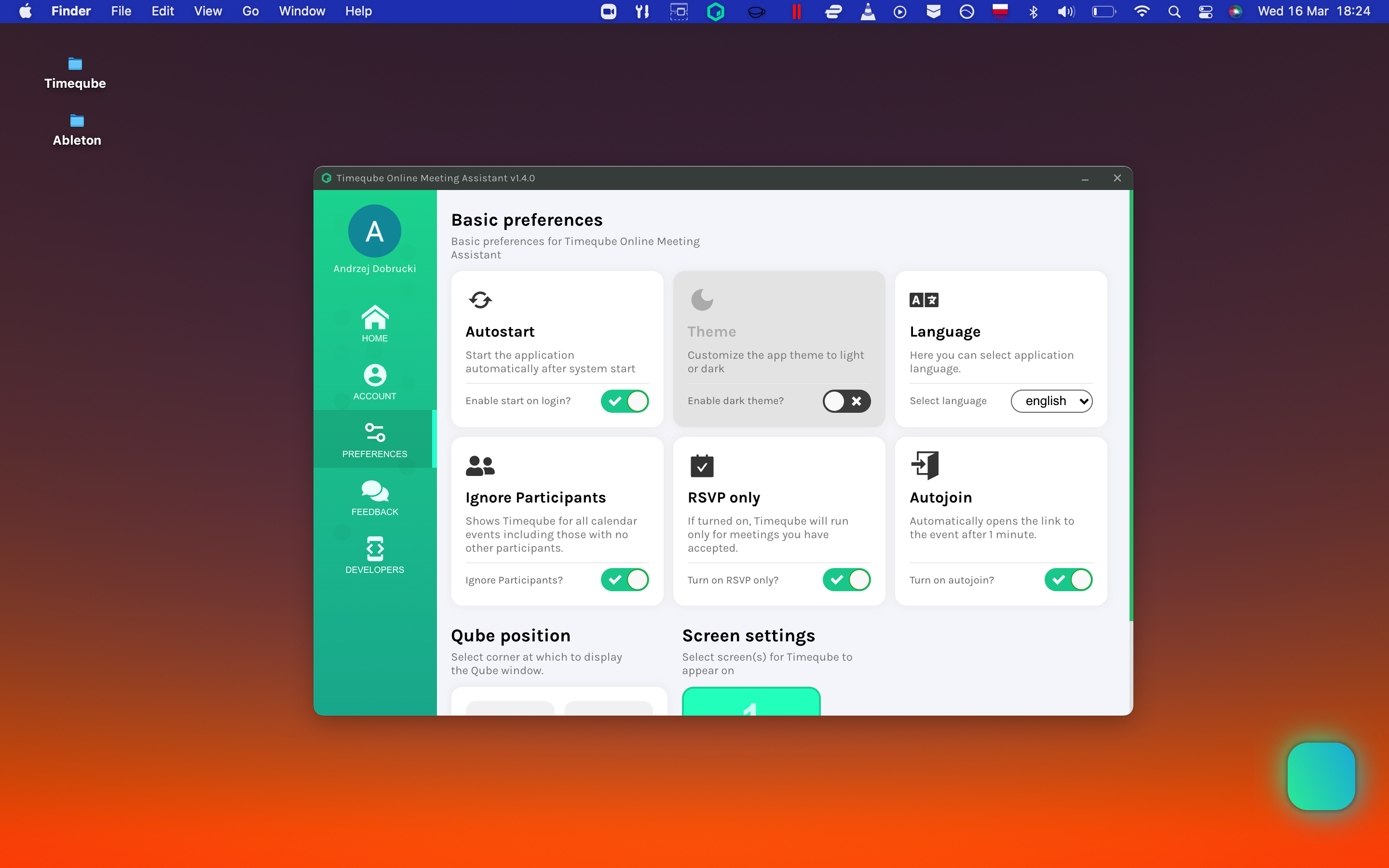
Task: Open Feedback section in sidebar
Action: click(374, 498)
